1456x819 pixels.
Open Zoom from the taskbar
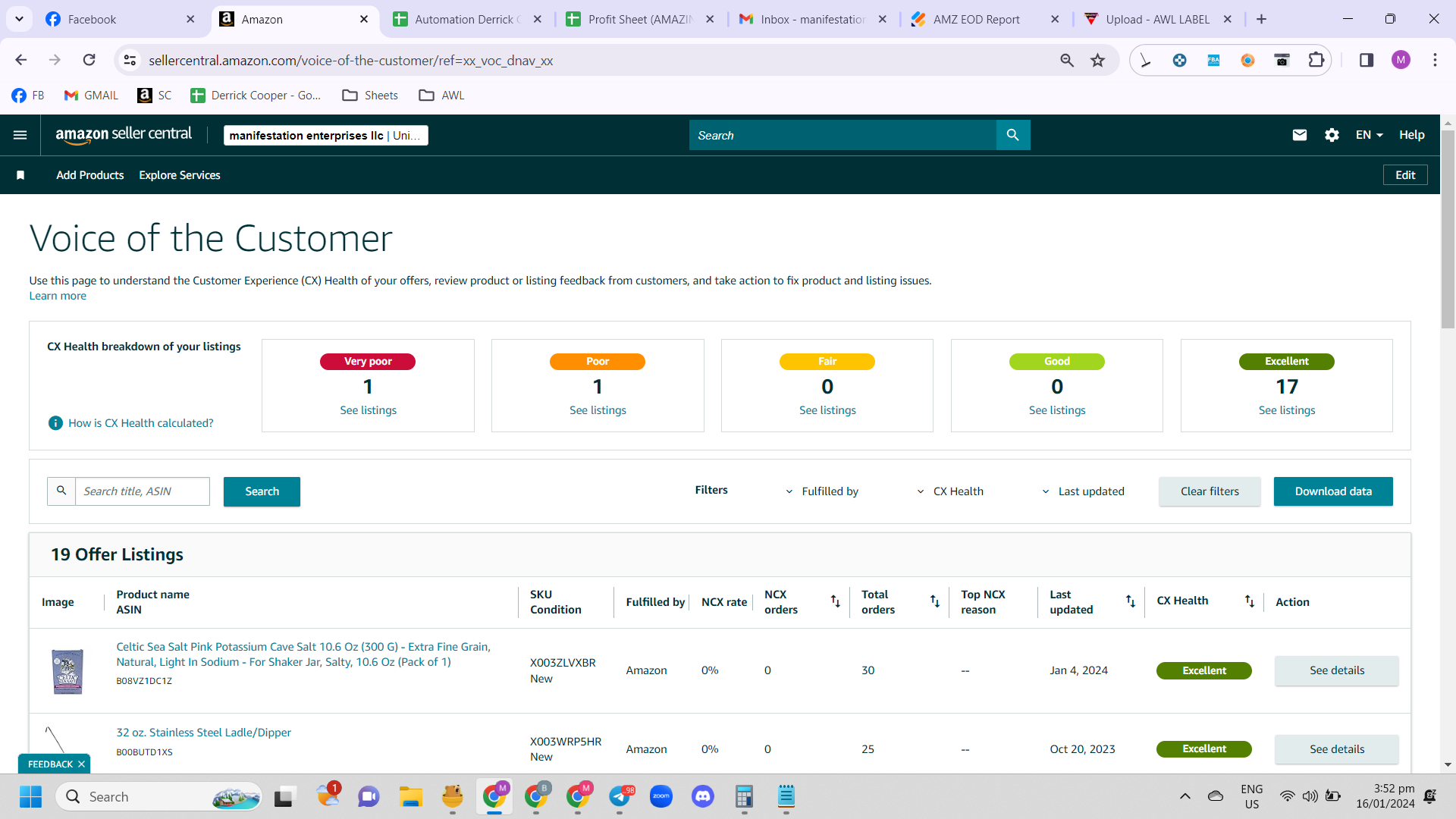click(x=661, y=796)
